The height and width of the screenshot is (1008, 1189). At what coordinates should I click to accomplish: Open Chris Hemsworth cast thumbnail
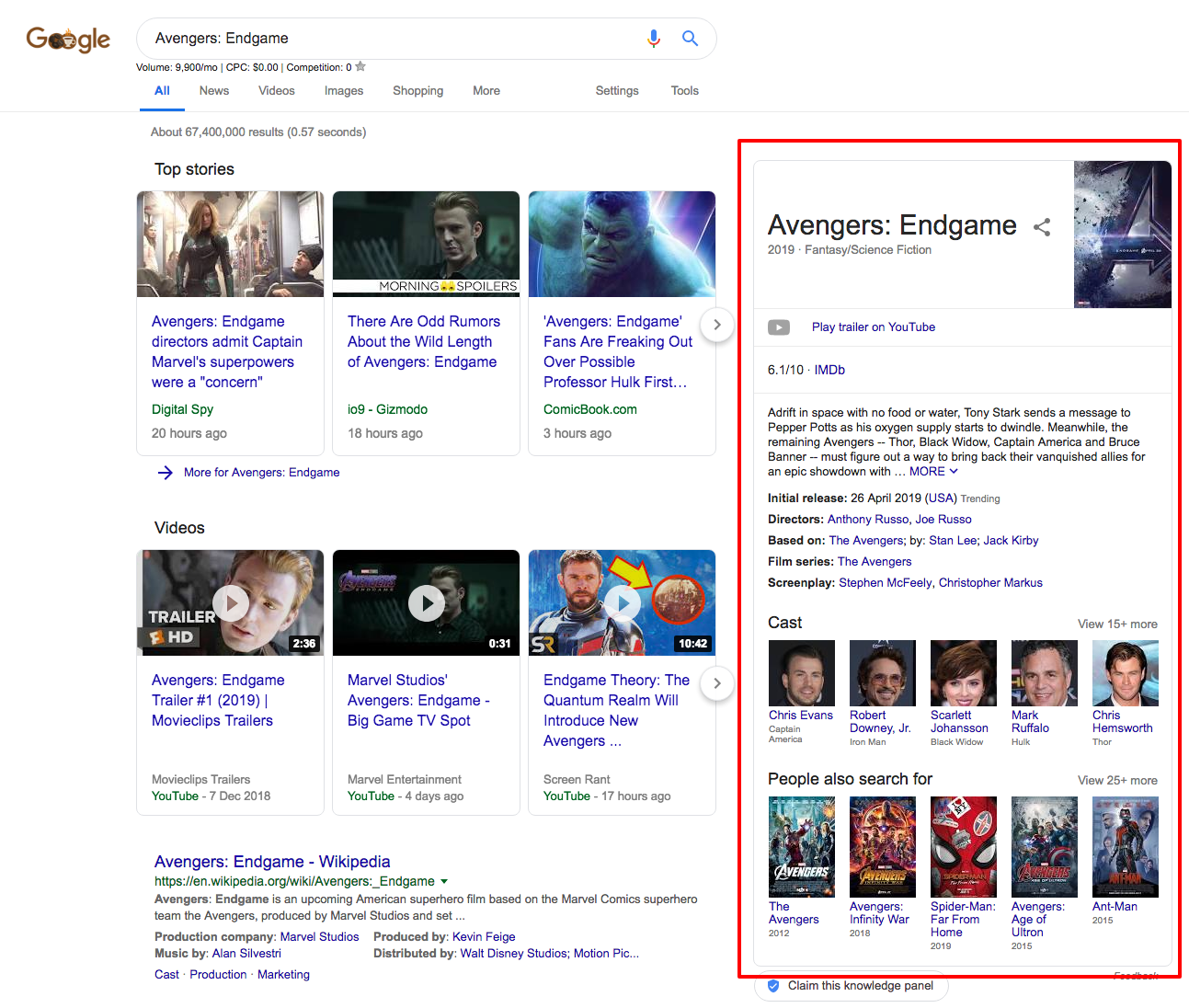(x=1126, y=673)
